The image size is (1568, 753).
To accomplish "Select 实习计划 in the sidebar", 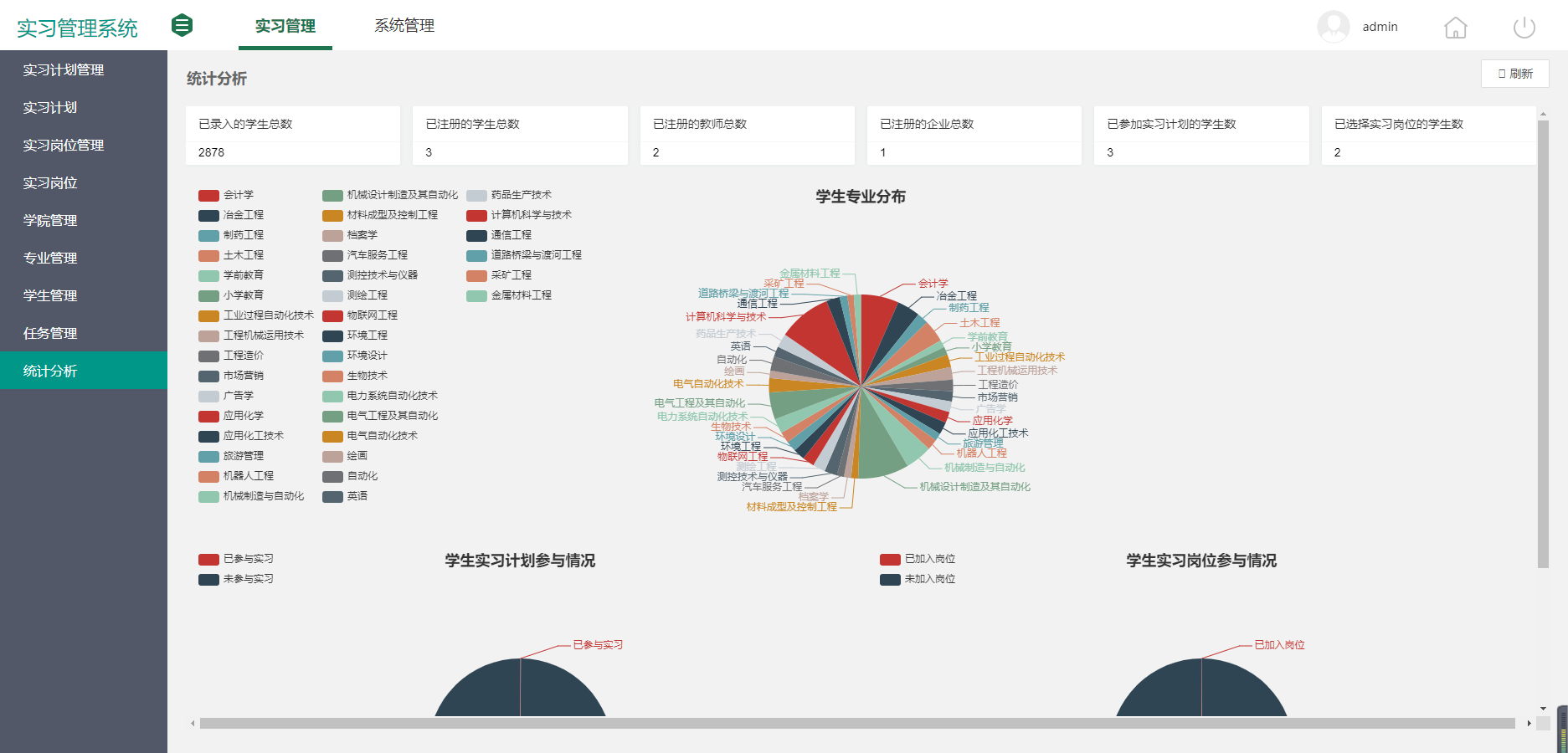I will pos(84,108).
